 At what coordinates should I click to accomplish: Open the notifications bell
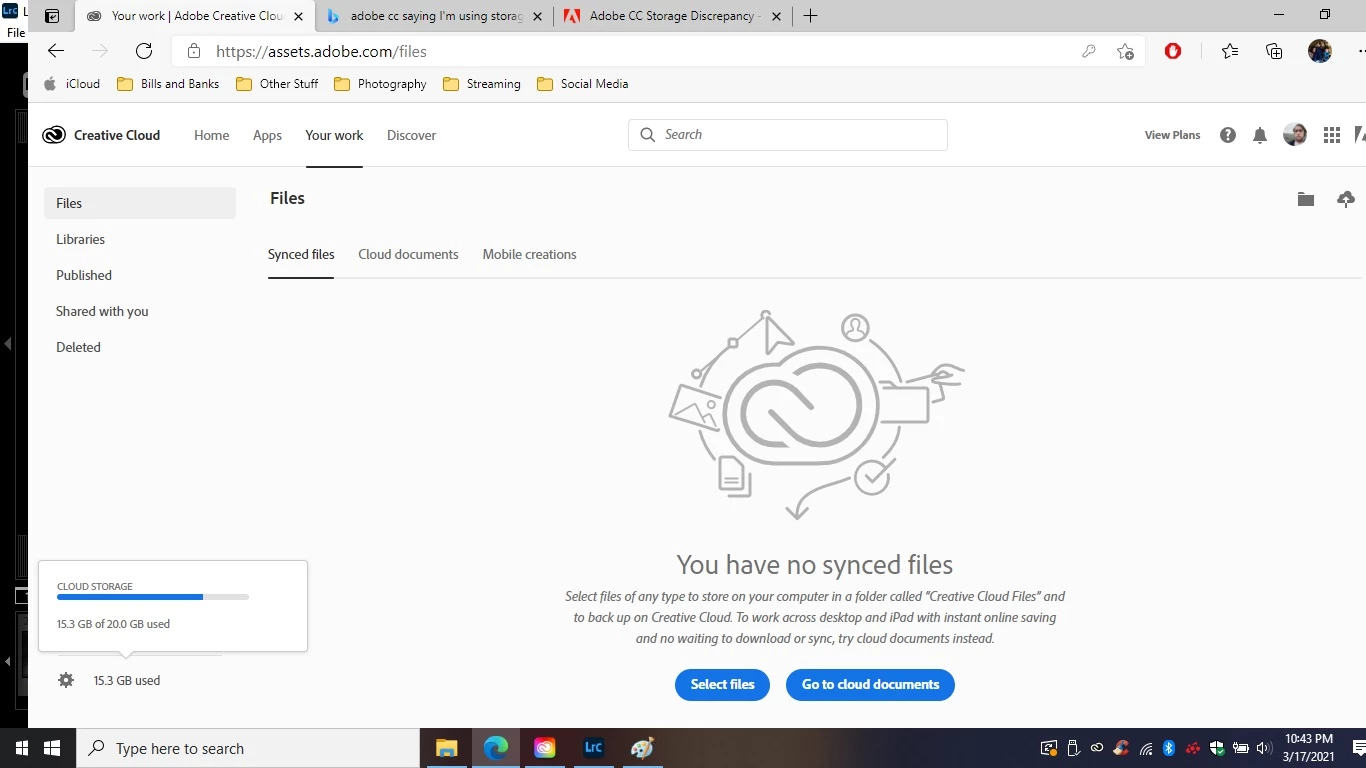click(1260, 135)
